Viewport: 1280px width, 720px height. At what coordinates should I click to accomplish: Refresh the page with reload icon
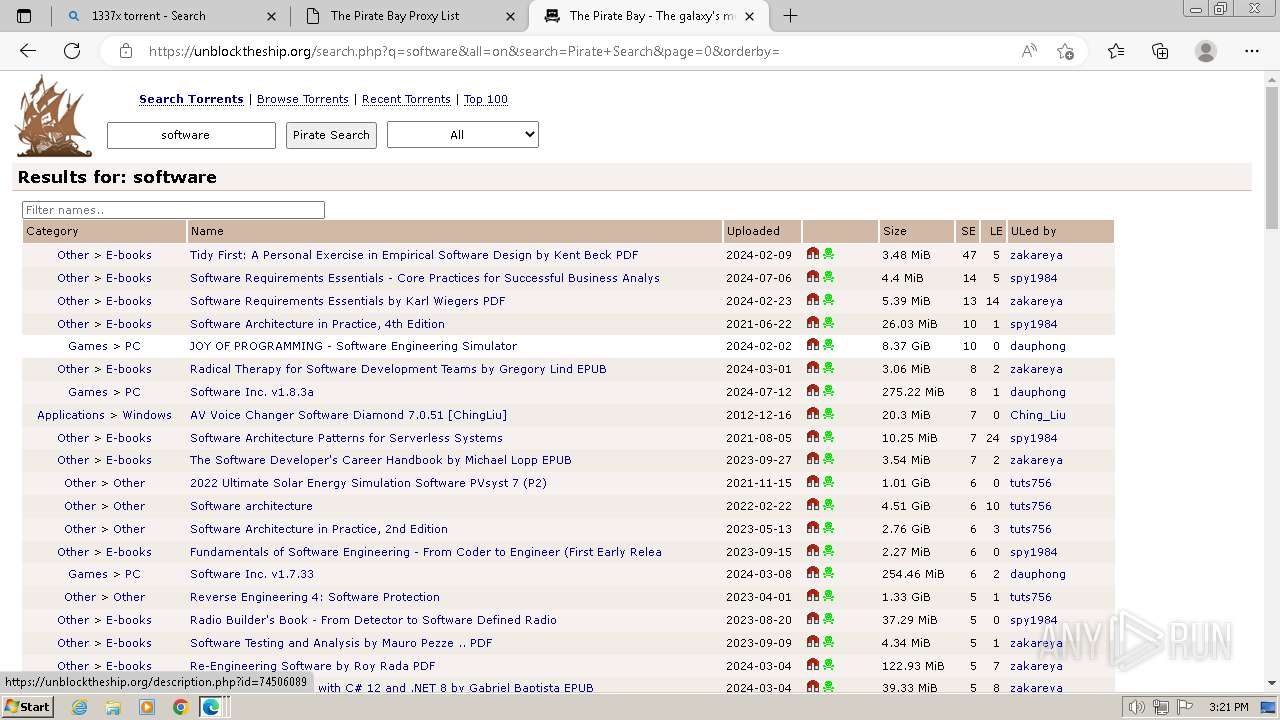pos(72,51)
